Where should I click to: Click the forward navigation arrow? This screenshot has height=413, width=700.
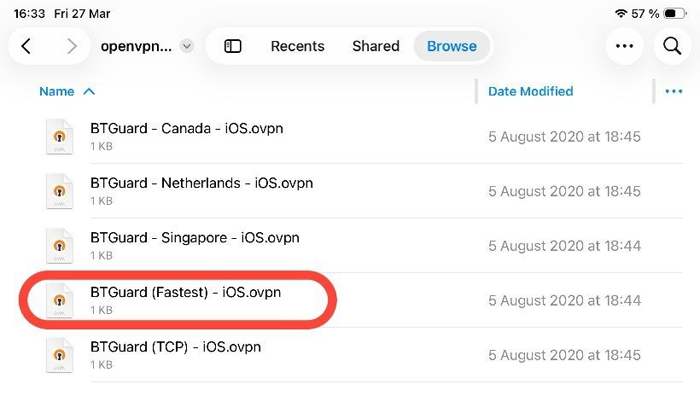coord(71,46)
